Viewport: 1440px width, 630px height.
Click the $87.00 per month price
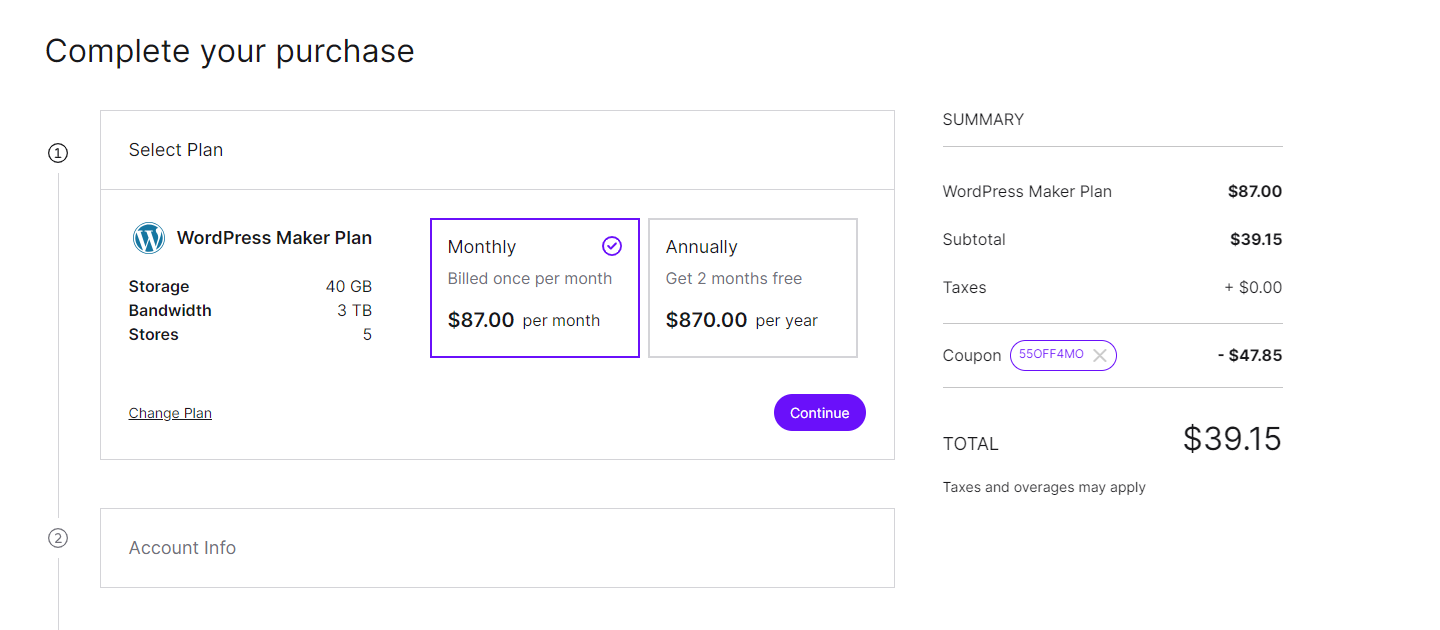pos(524,320)
